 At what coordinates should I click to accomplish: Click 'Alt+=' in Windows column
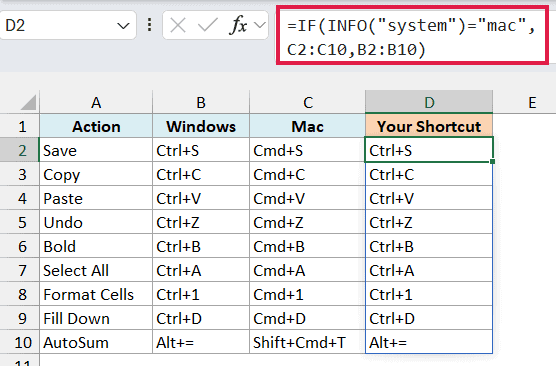click(201, 342)
